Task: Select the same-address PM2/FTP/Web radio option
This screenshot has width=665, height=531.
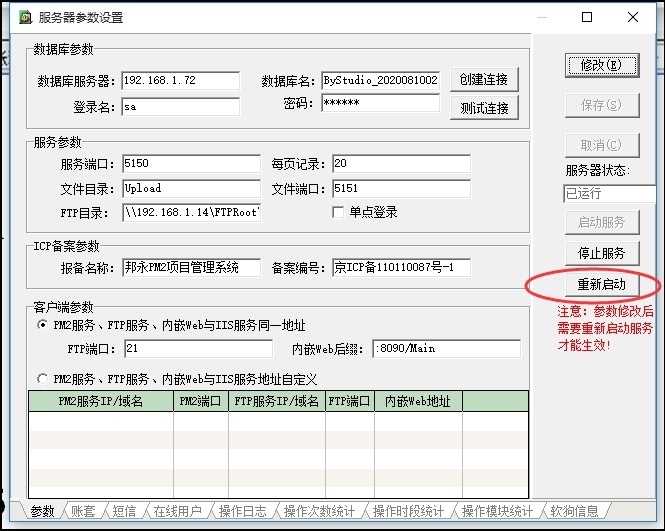Action: tap(42, 325)
